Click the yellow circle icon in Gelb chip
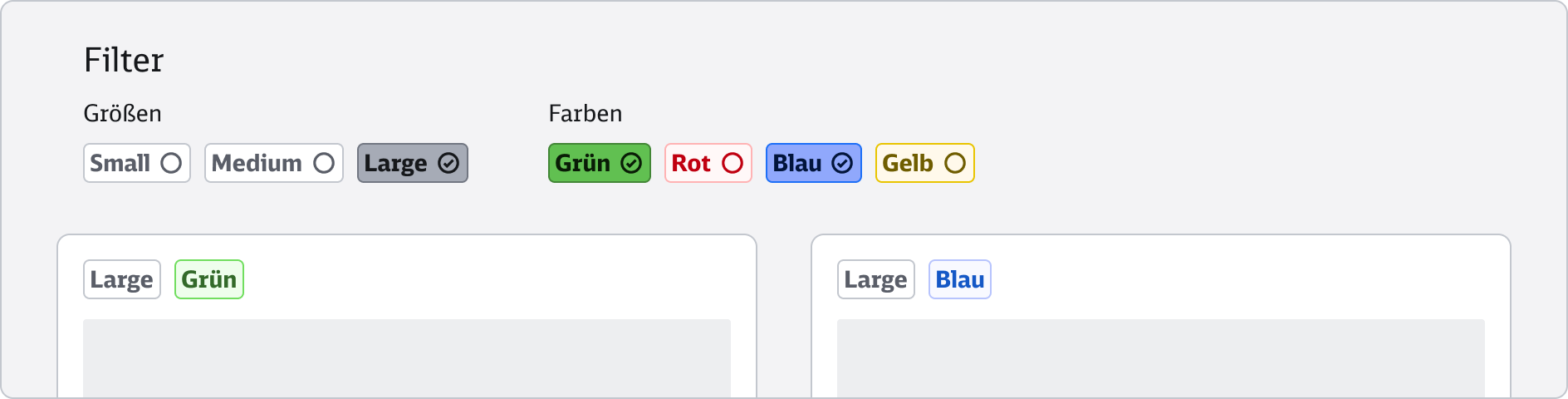1568x399 pixels. (955, 163)
